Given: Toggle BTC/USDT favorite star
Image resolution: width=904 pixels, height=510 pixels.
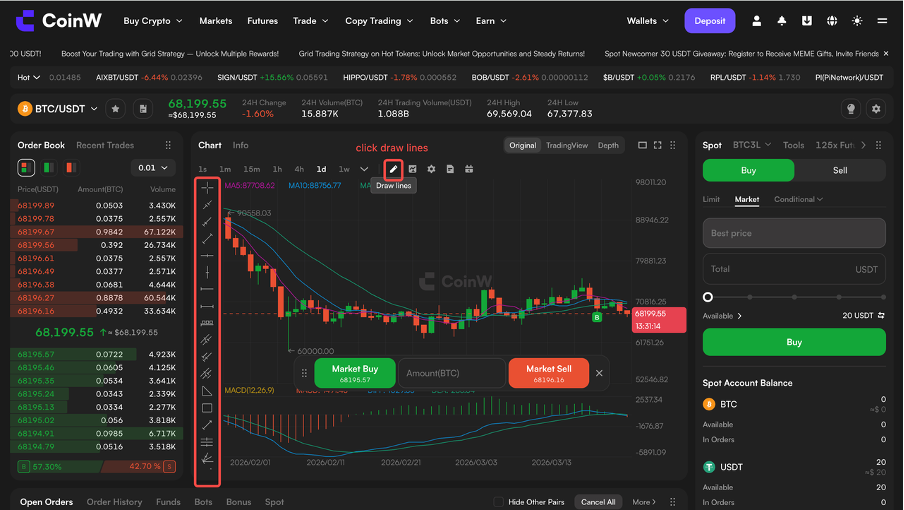Looking at the screenshot, I should 115,108.
